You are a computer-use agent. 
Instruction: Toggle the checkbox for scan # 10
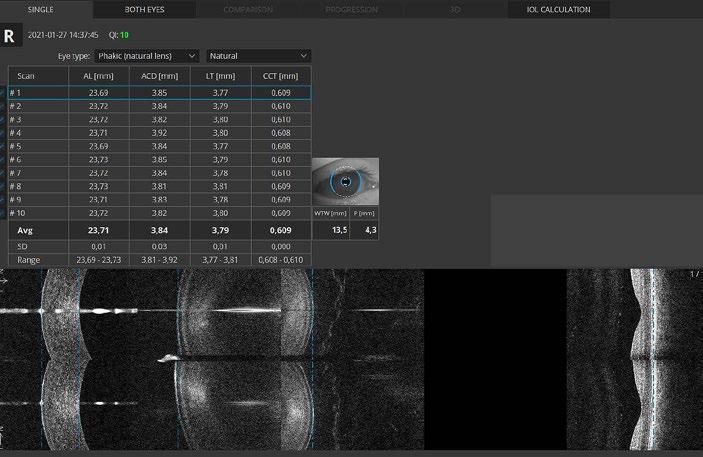click(x=3, y=213)
